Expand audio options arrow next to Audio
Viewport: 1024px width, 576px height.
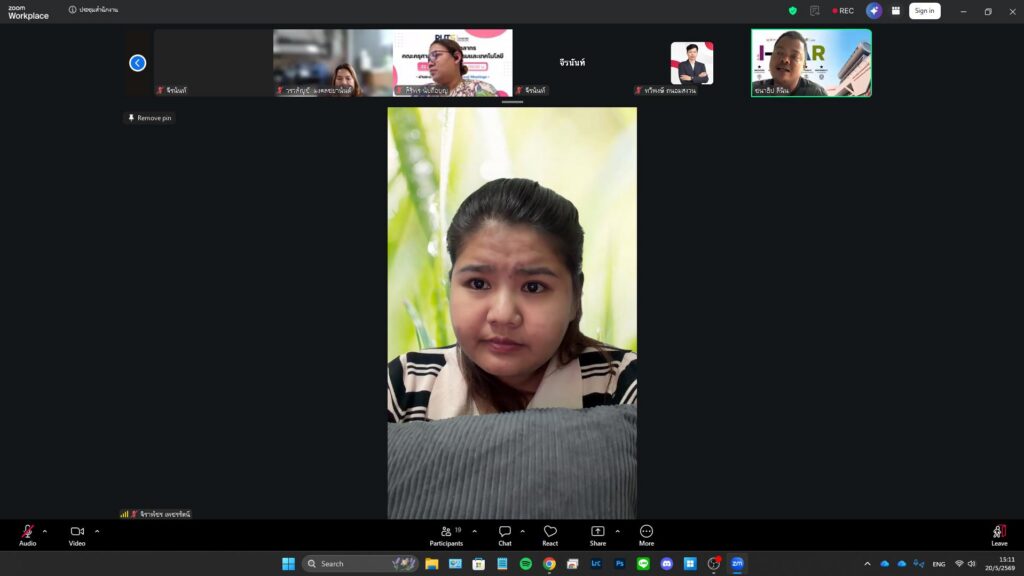click(x=45, y=531)
